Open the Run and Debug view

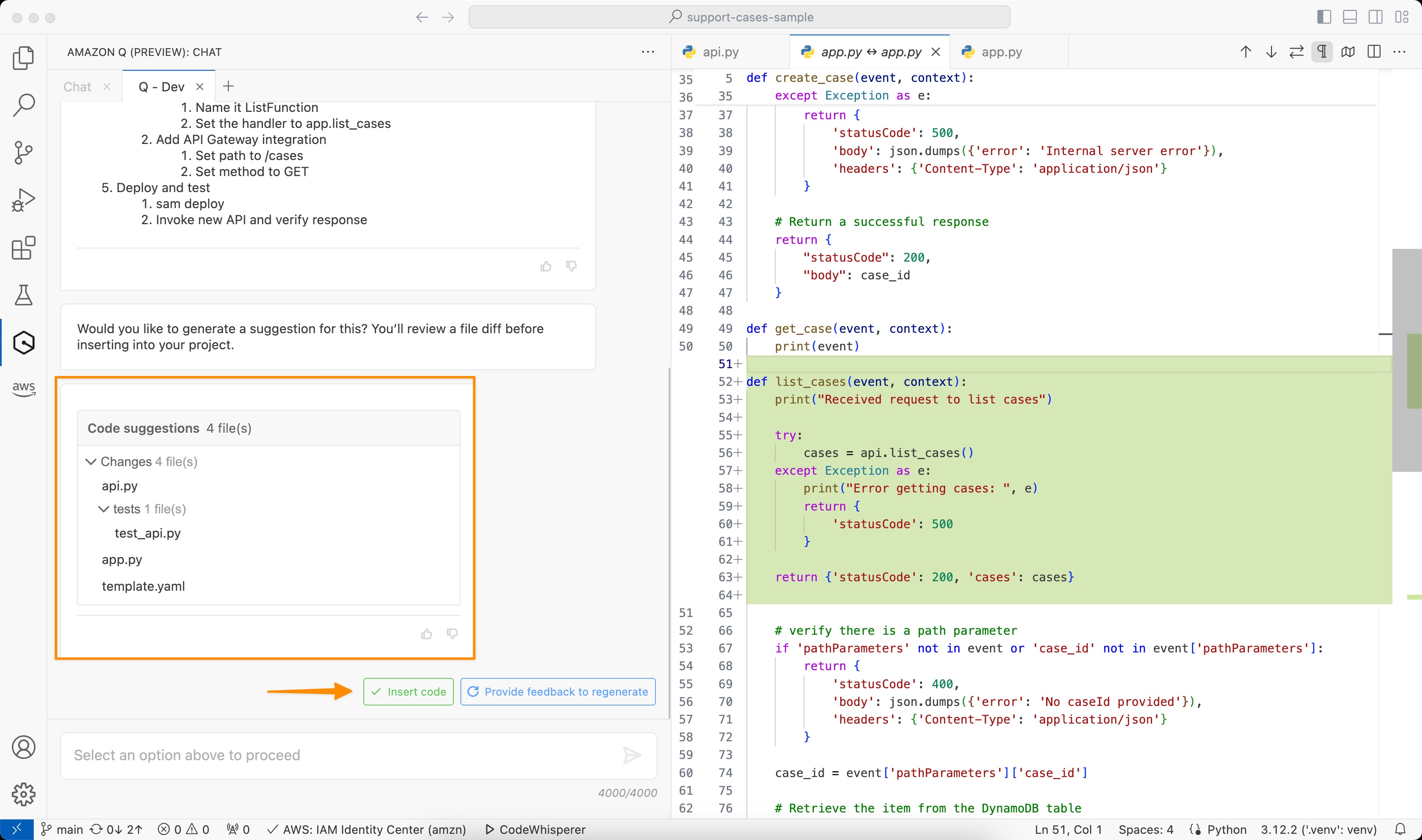pyautogui.click(x=23, y=200)
